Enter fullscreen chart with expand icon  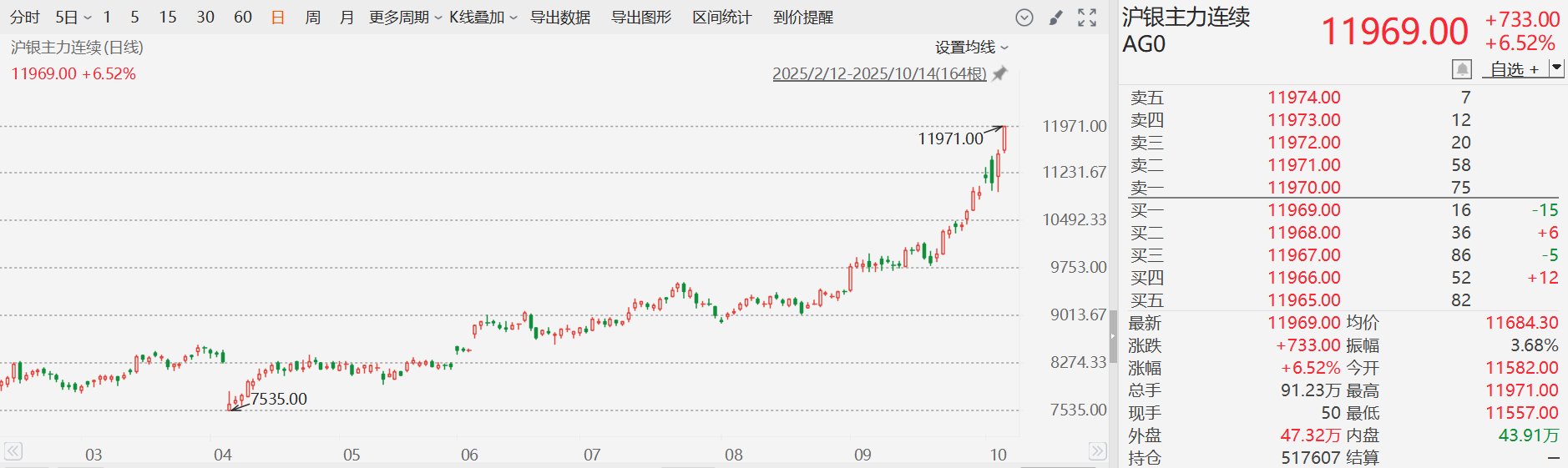(x=1087, y=18)
